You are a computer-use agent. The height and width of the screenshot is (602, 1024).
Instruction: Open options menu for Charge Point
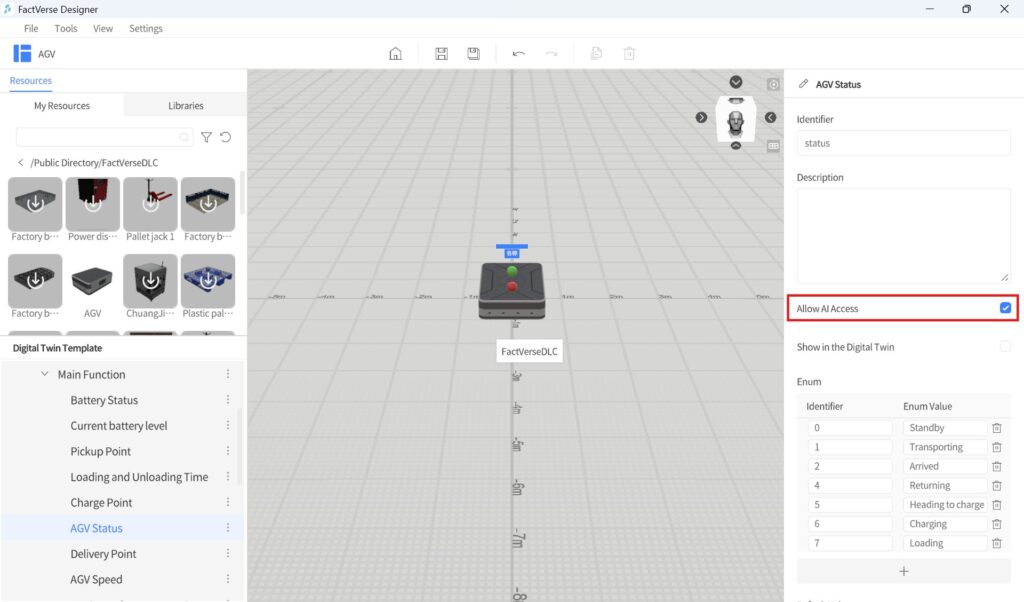coord(228,502)
